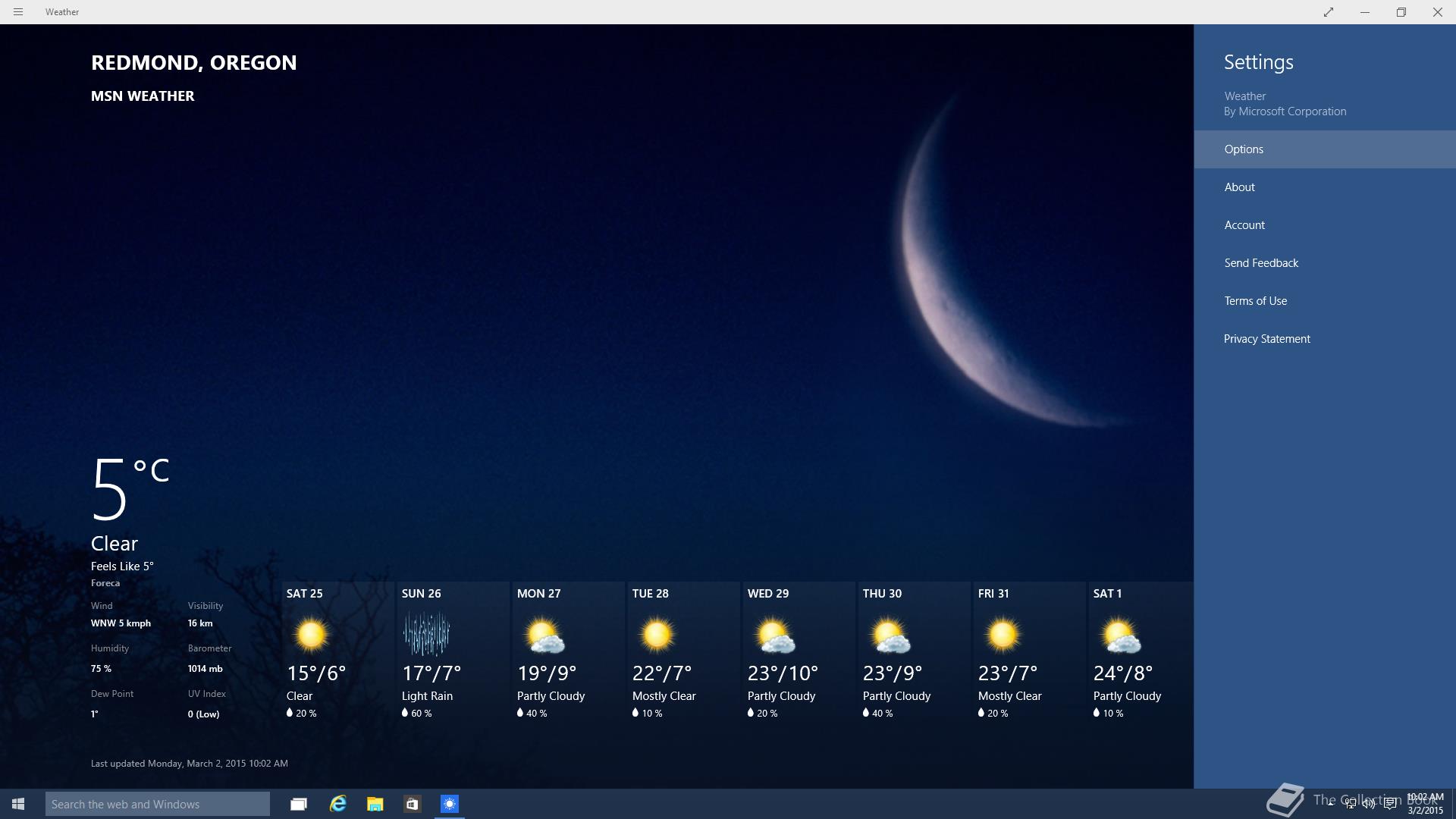Click the Clear condition text under the temperature

(x=115, y=544)
